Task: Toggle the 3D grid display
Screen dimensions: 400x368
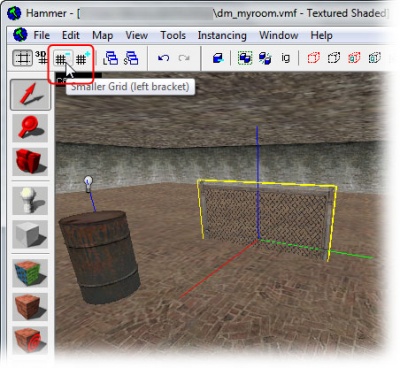Action: click(x=42, y=58)
